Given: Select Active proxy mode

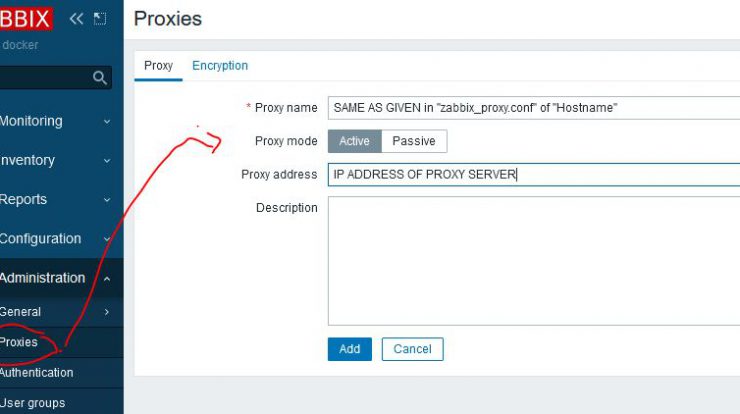Looking at the screenshot, I should [354, 141].
